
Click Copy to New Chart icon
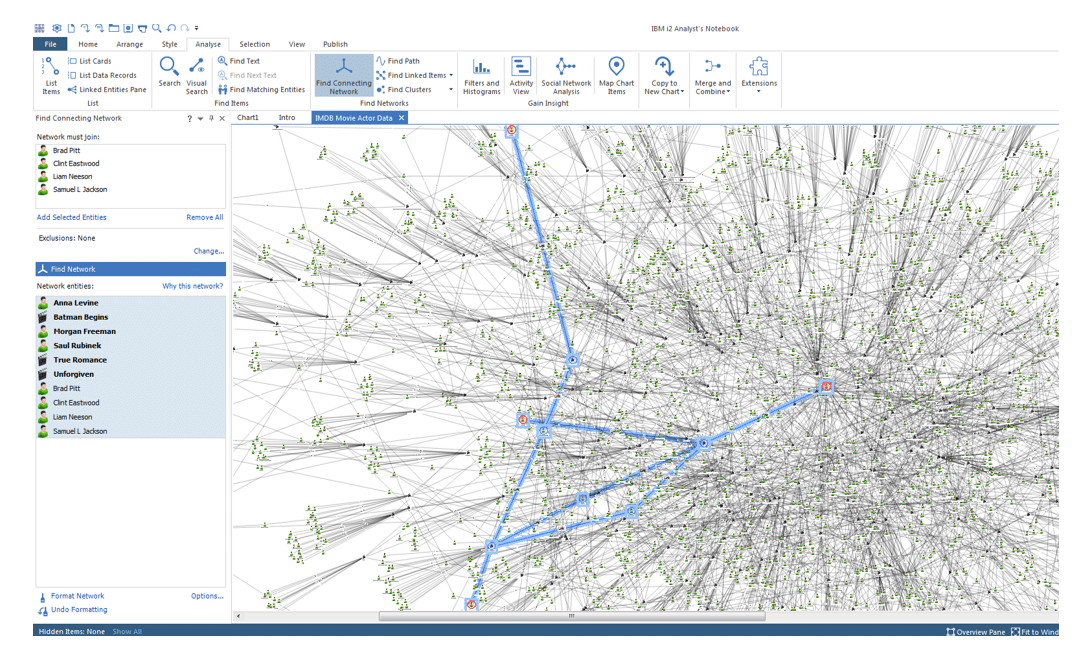tap(663, 67)
